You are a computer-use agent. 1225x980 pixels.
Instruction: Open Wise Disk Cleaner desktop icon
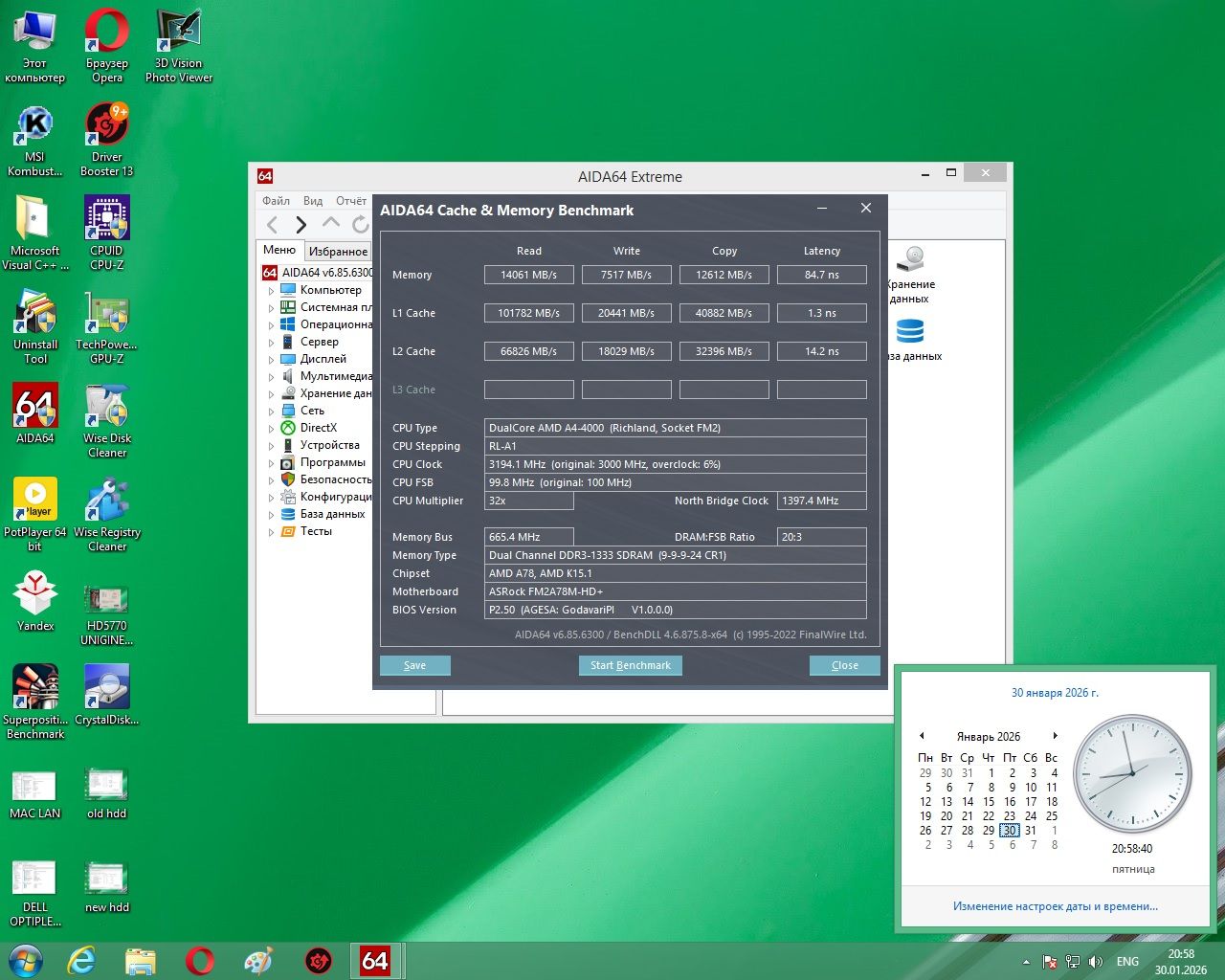click(106, 420)
